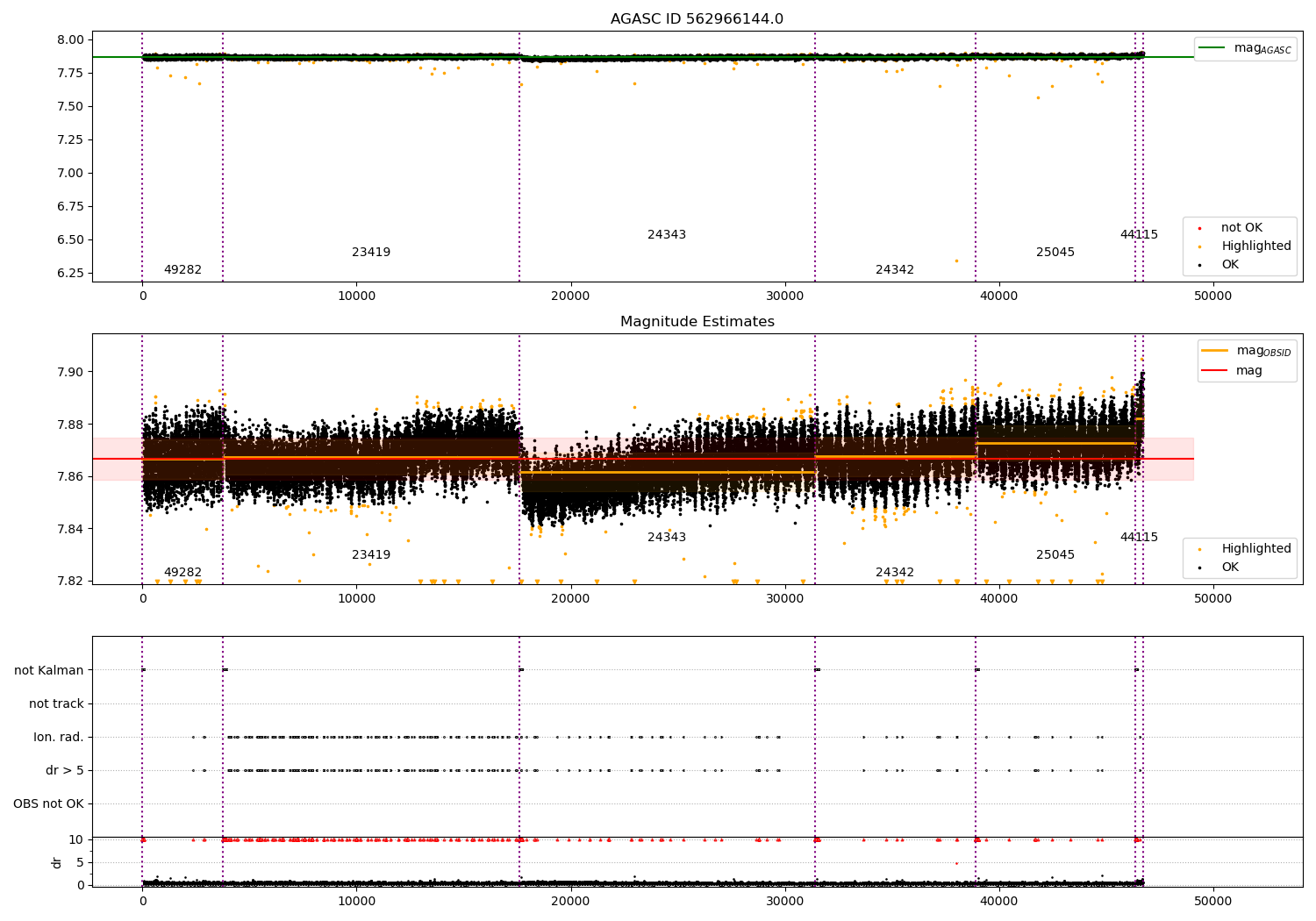Screen dimensions: 1316x921
Task: Select the red 'mag' legend entry
Action: click(1233, 371)
